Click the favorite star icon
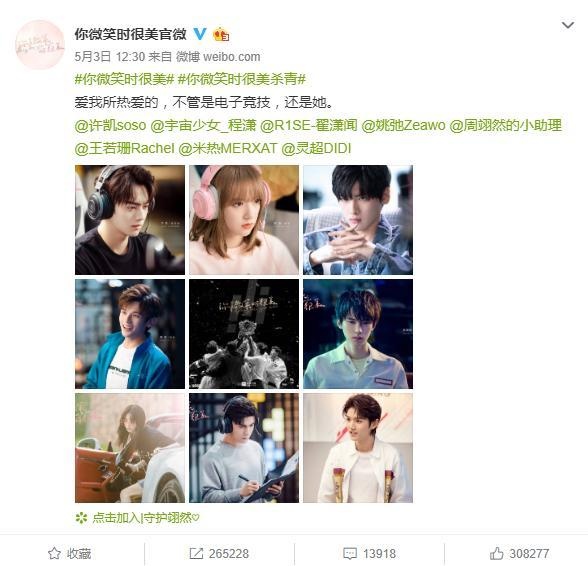 [x=54, y=553]
